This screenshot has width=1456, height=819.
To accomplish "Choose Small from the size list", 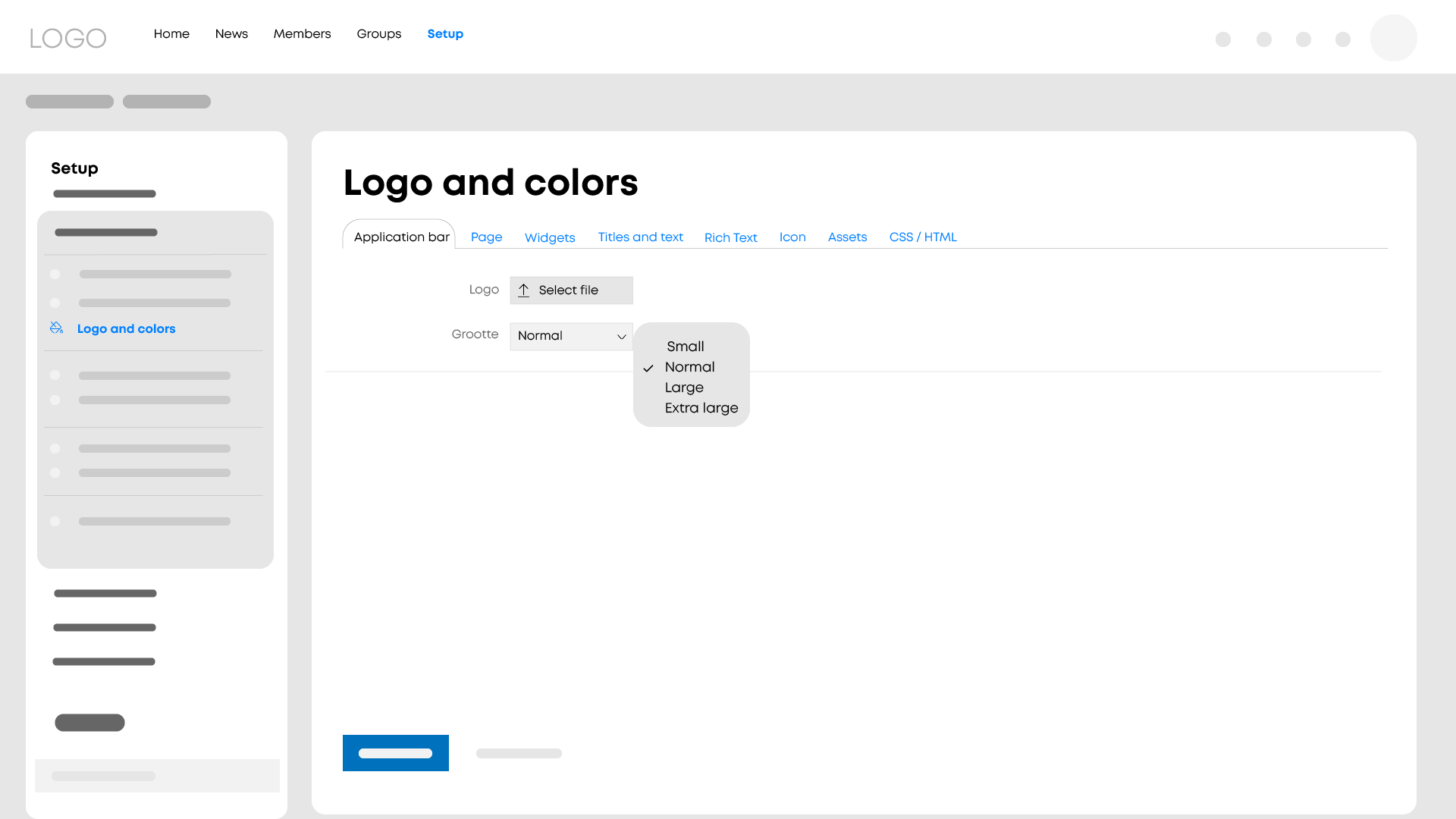I will 686,347.
